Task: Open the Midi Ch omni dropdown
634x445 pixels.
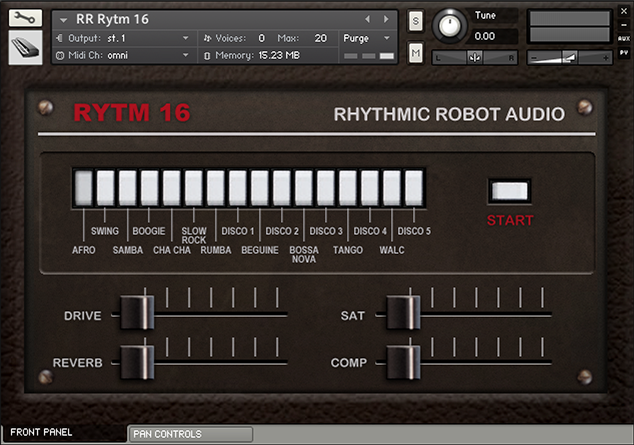Action: click(124, 55)
